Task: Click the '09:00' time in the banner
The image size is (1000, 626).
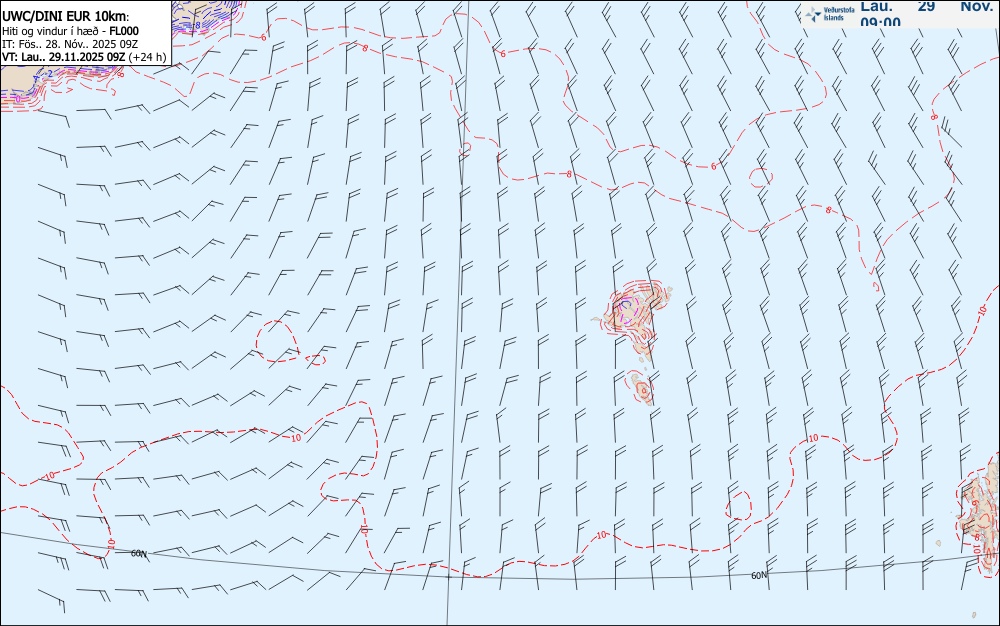Action: pyautogui.click(x=880, y=22)
